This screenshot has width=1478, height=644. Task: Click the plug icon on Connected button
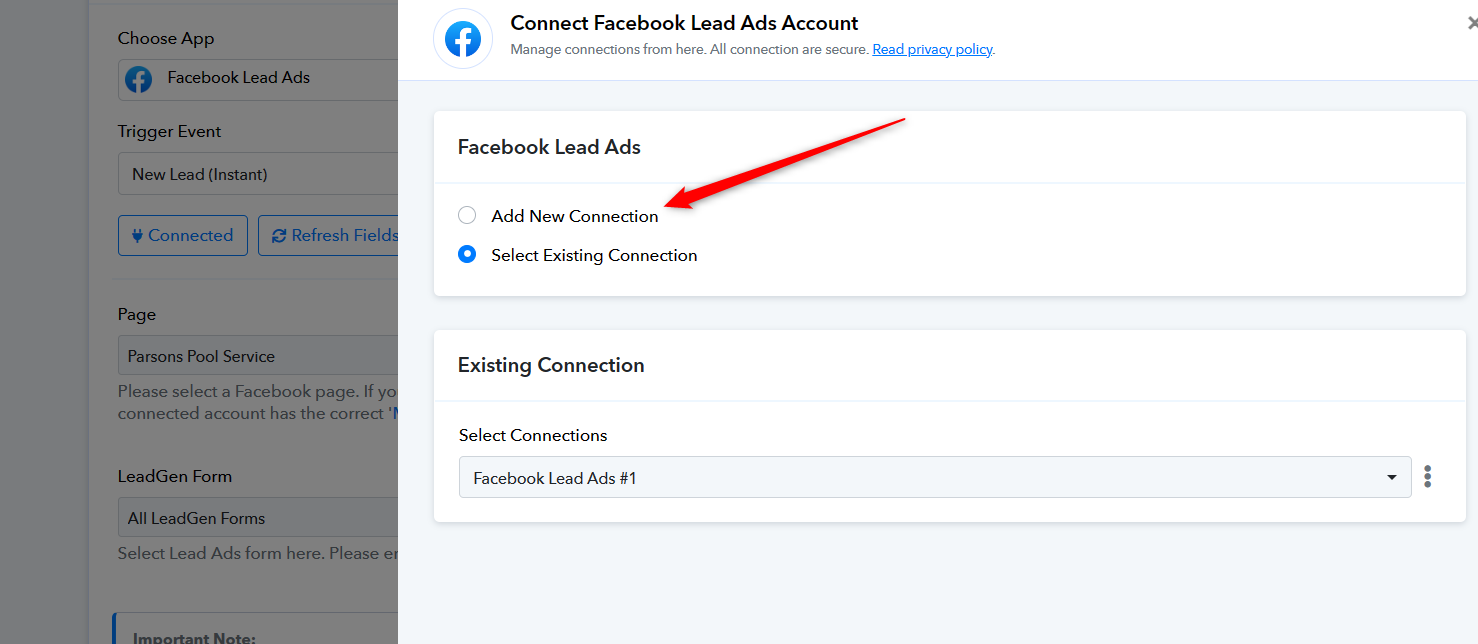[138, 236]
